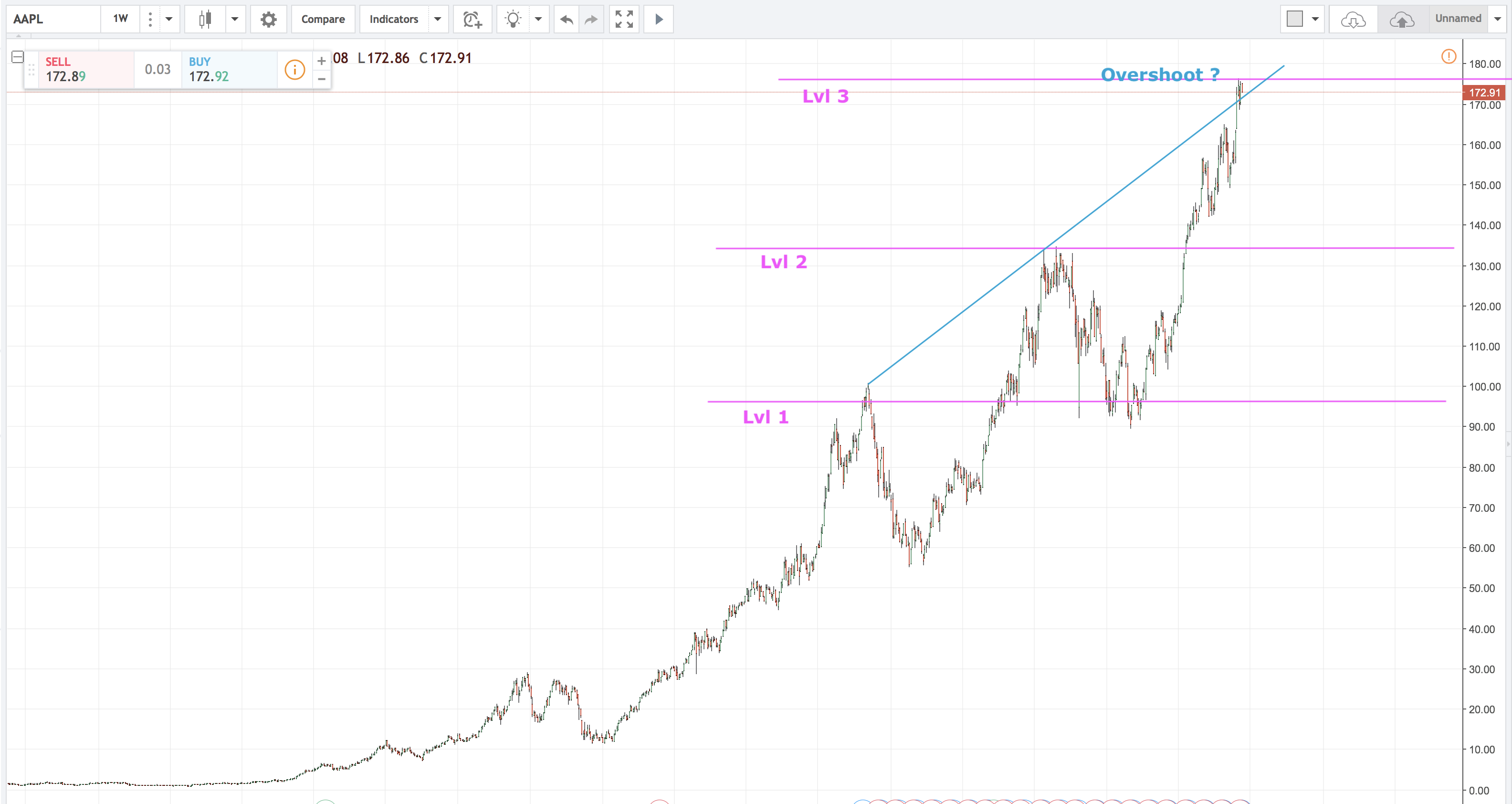Image resolution: width=1512 pixels, height=804 pixels.
Task: Click the Unnamed layout name
Action: [x=1458, y=18]
